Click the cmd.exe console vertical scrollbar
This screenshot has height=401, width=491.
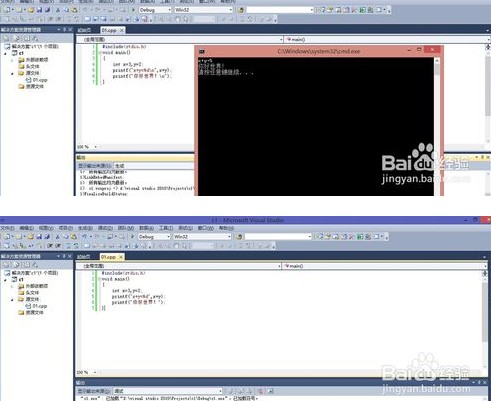[x=437, y=127]
